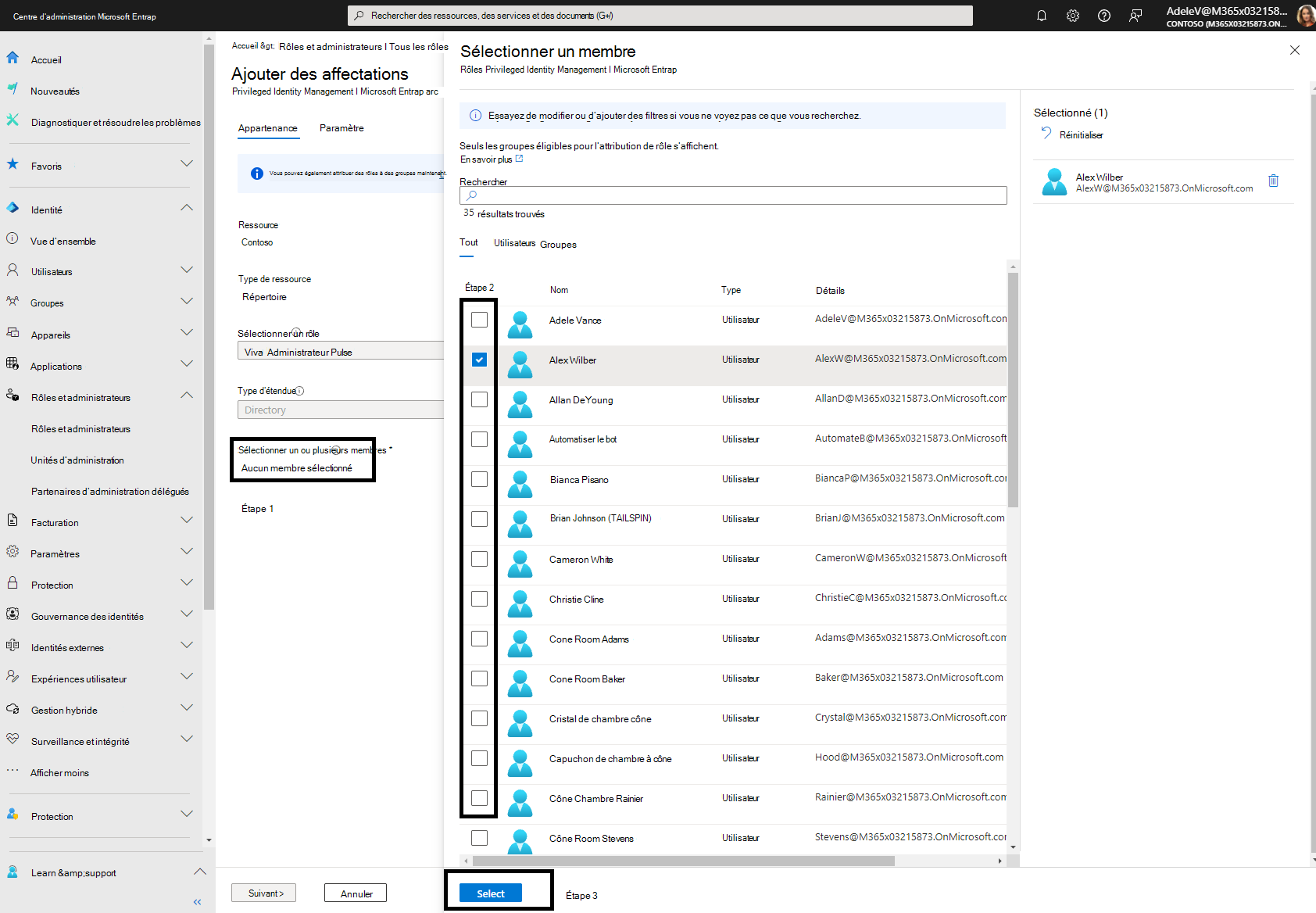Open the settings gear in top bar
Viewport: 1316px width, 913px height.
(x=1073, y=16)
